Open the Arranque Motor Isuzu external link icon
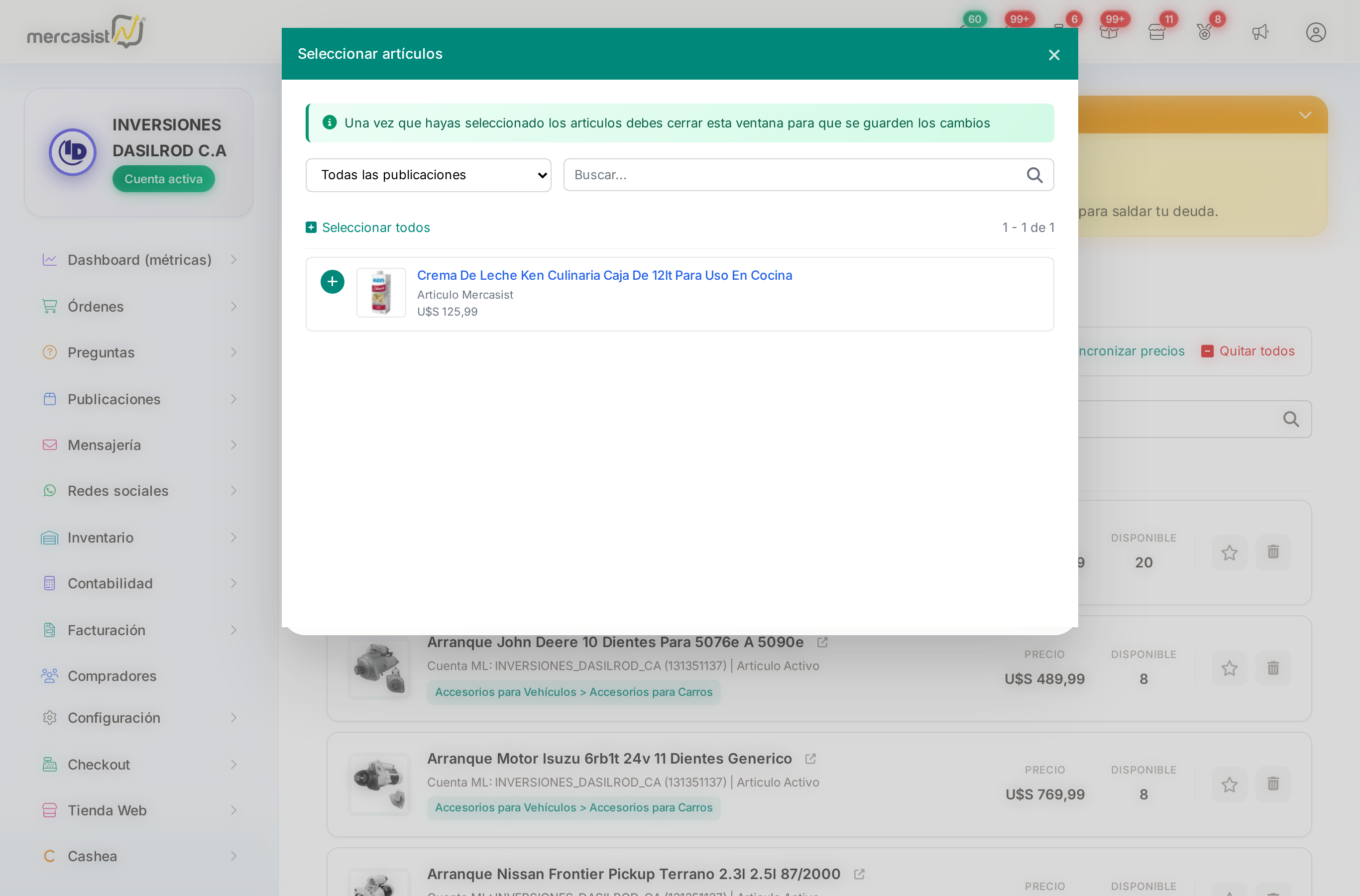 pos(810,759)
